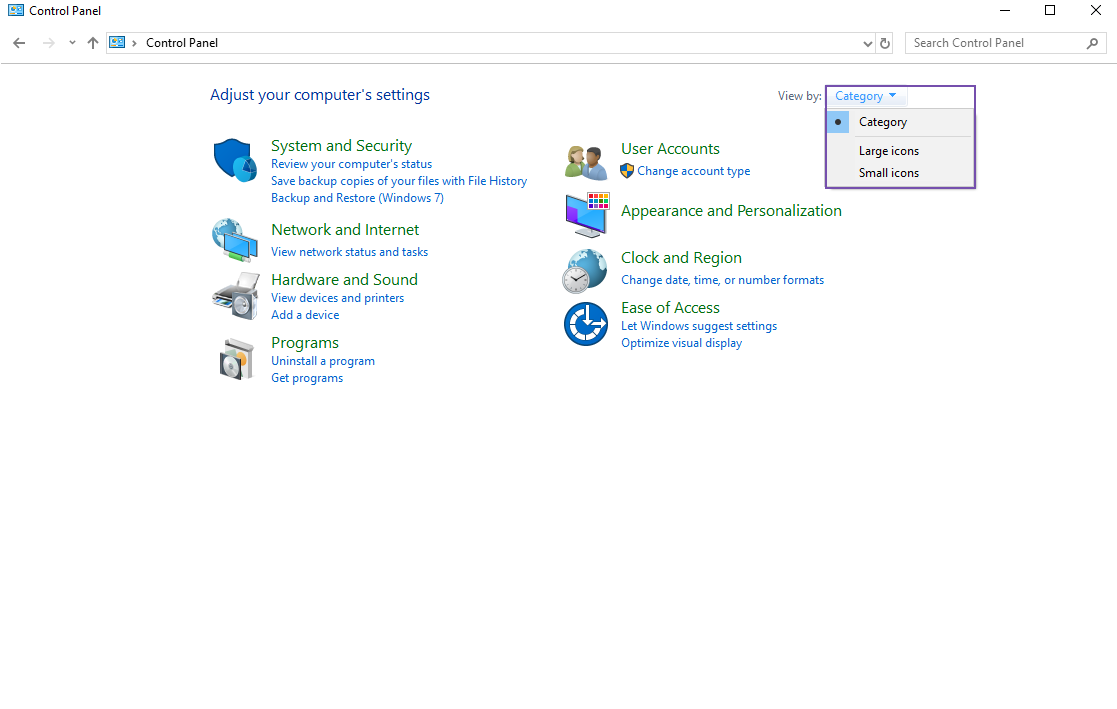Open Programs heading

pyautogui.click(x=305, y=343)
